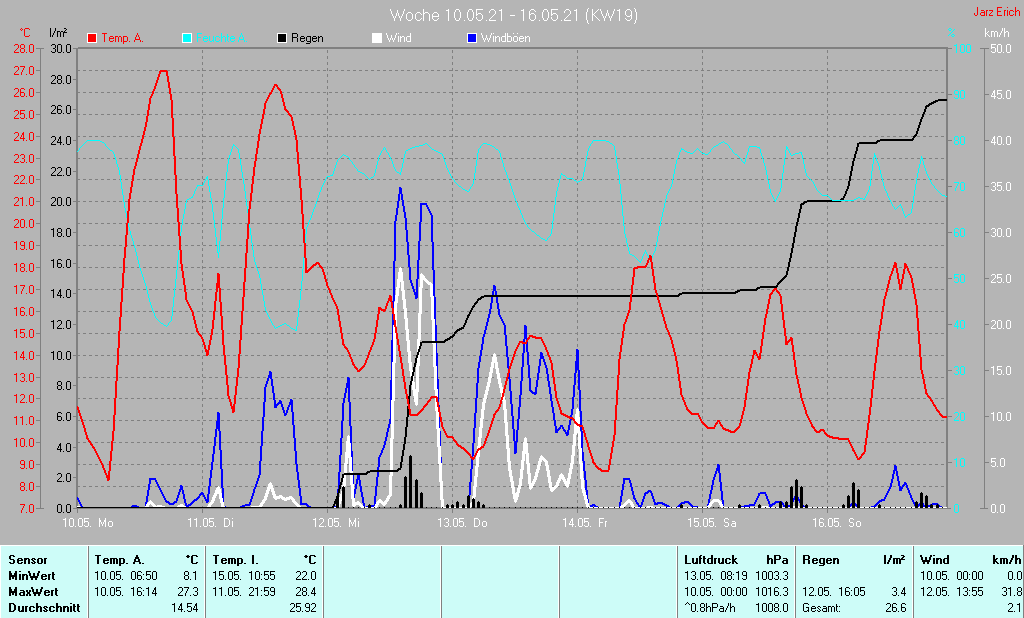Click the Durchschnitt row label
Viewport: 1024px width, 618px height.
coord(44,607)
